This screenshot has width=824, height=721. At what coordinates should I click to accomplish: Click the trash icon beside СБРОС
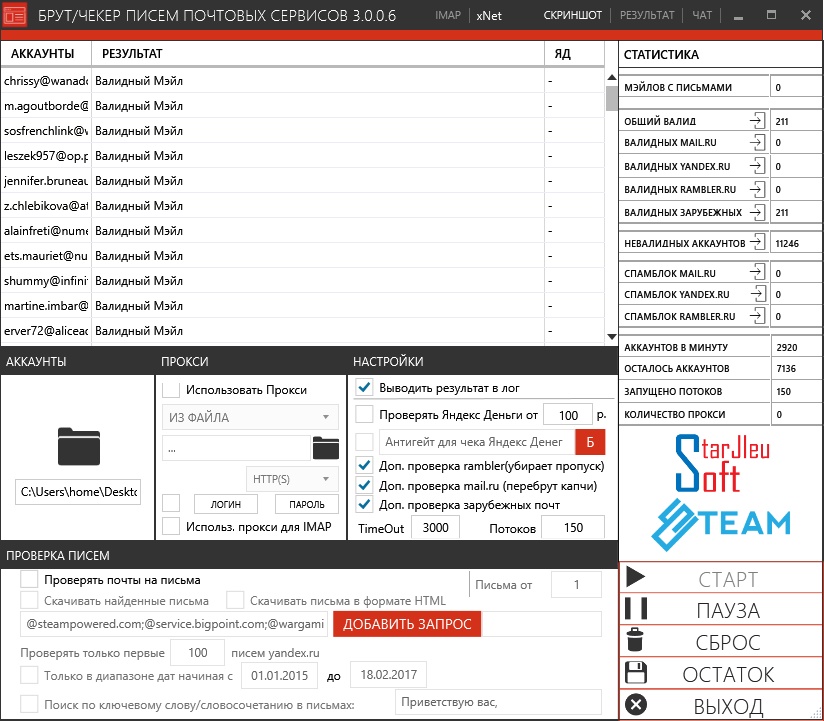coord(635,641)
